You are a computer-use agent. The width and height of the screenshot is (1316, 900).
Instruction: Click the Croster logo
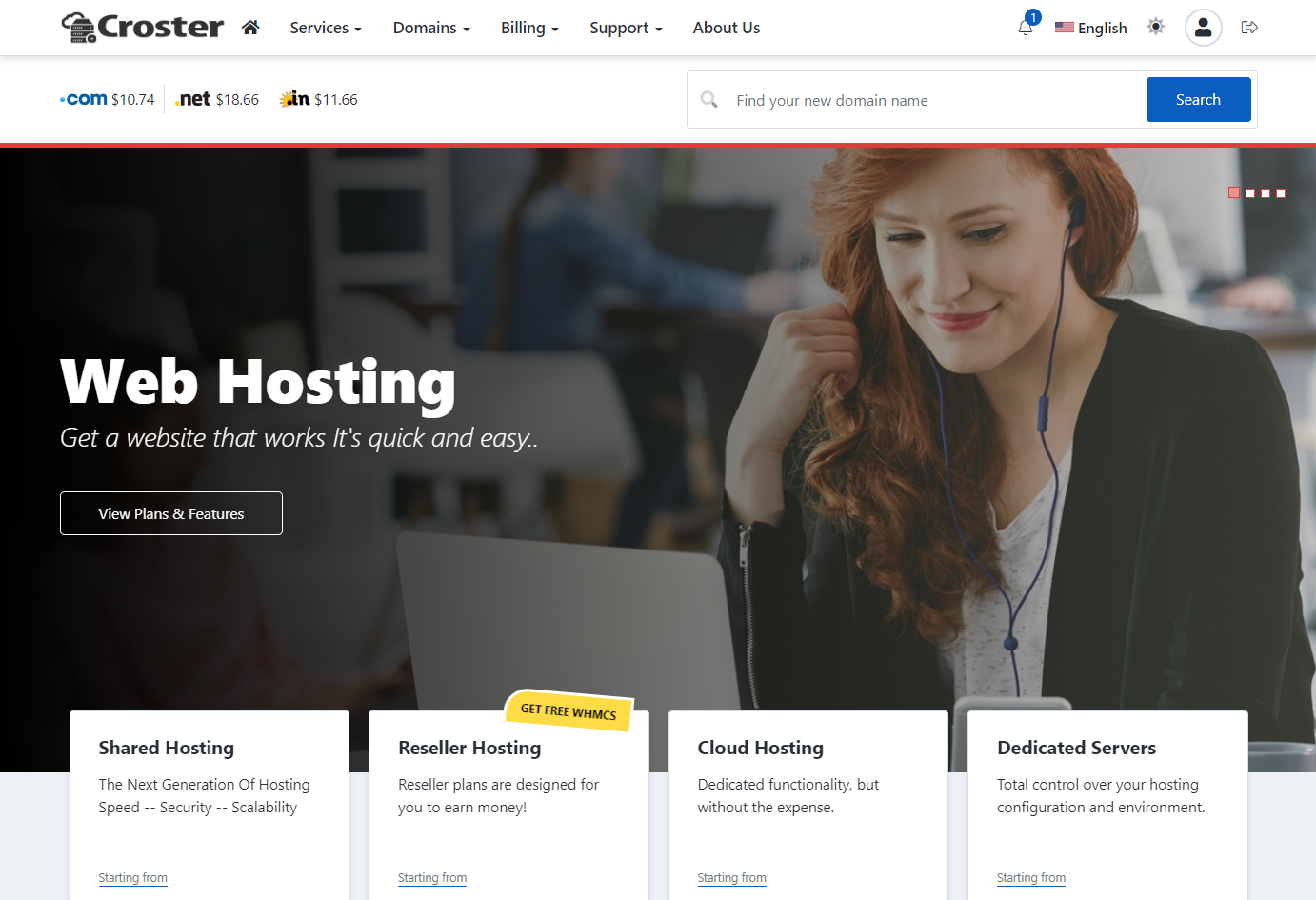point(143,28)
